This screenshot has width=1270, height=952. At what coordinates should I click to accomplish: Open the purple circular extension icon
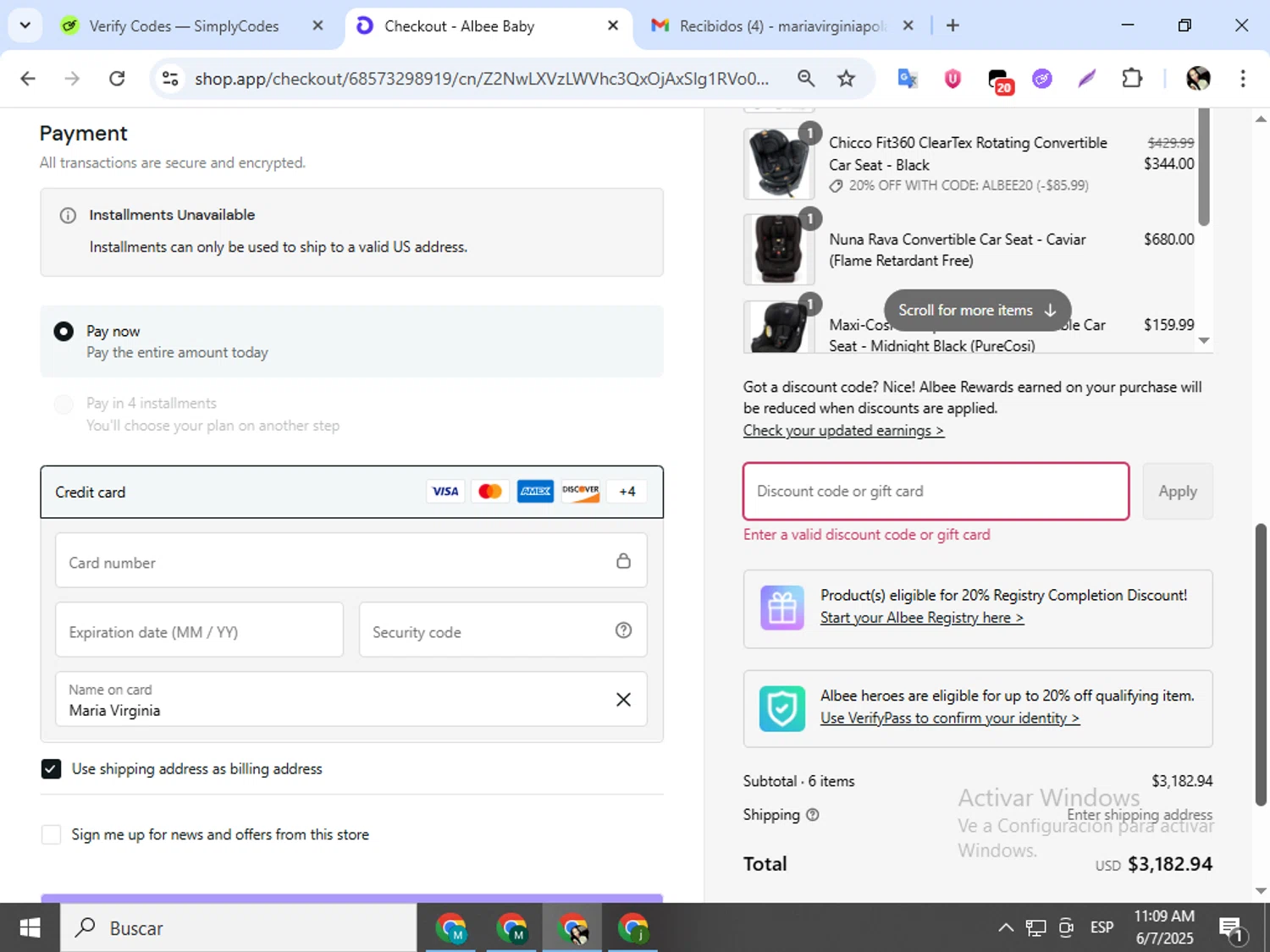[1042, 79]
